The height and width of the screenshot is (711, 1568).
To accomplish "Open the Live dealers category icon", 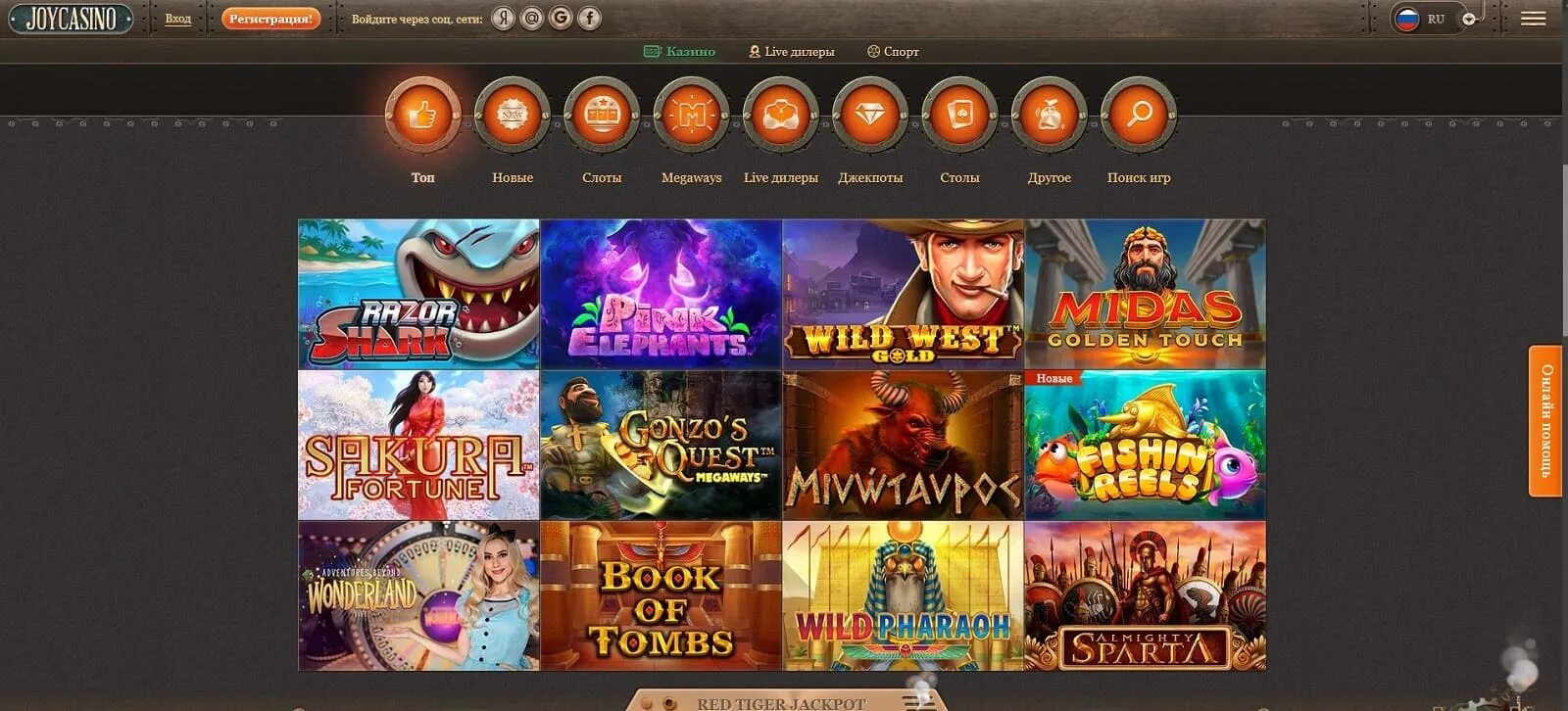I will pos(780,116).
